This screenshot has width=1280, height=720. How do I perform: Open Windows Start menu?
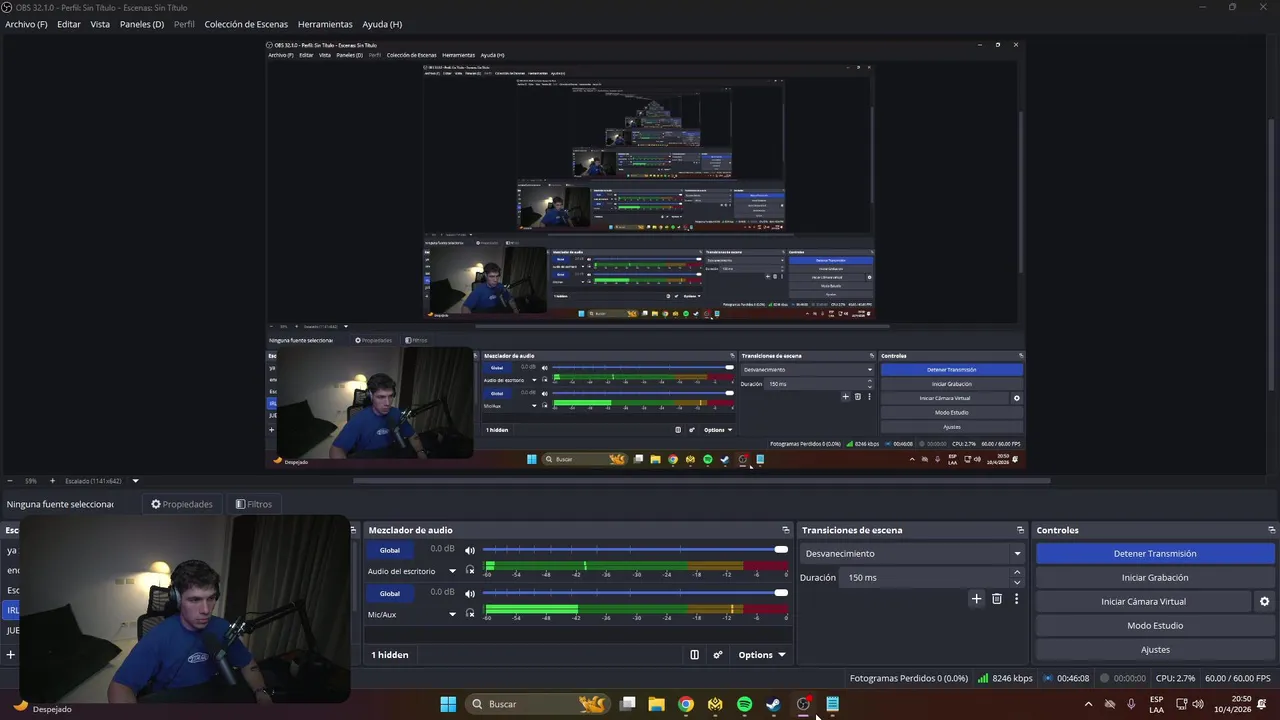tap(448, 704)
